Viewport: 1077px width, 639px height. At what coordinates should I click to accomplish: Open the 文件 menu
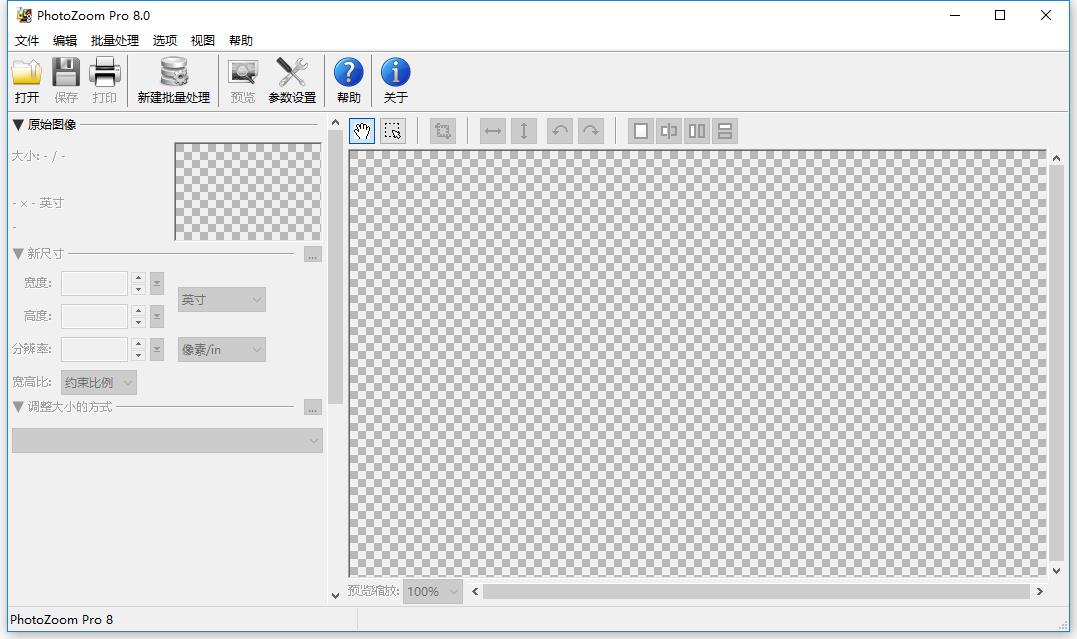(27, 41)
